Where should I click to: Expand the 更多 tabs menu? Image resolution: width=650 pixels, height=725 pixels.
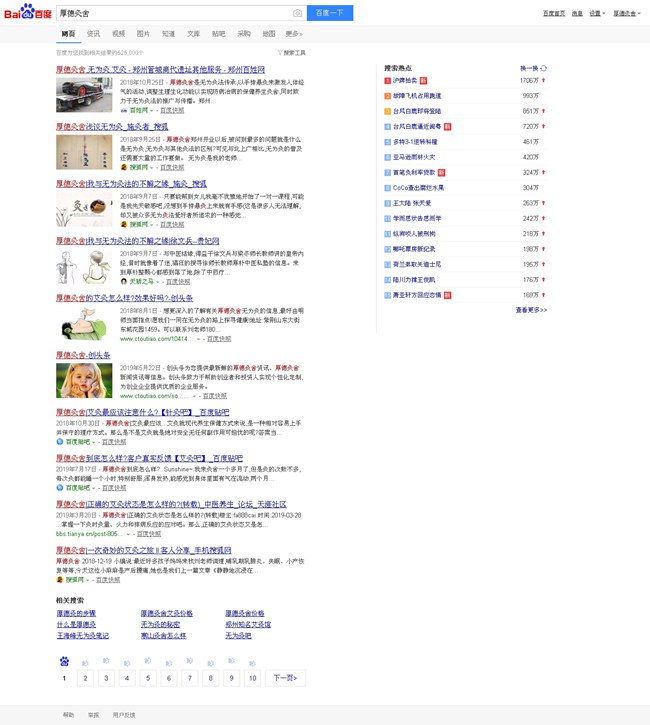(294, 34)
